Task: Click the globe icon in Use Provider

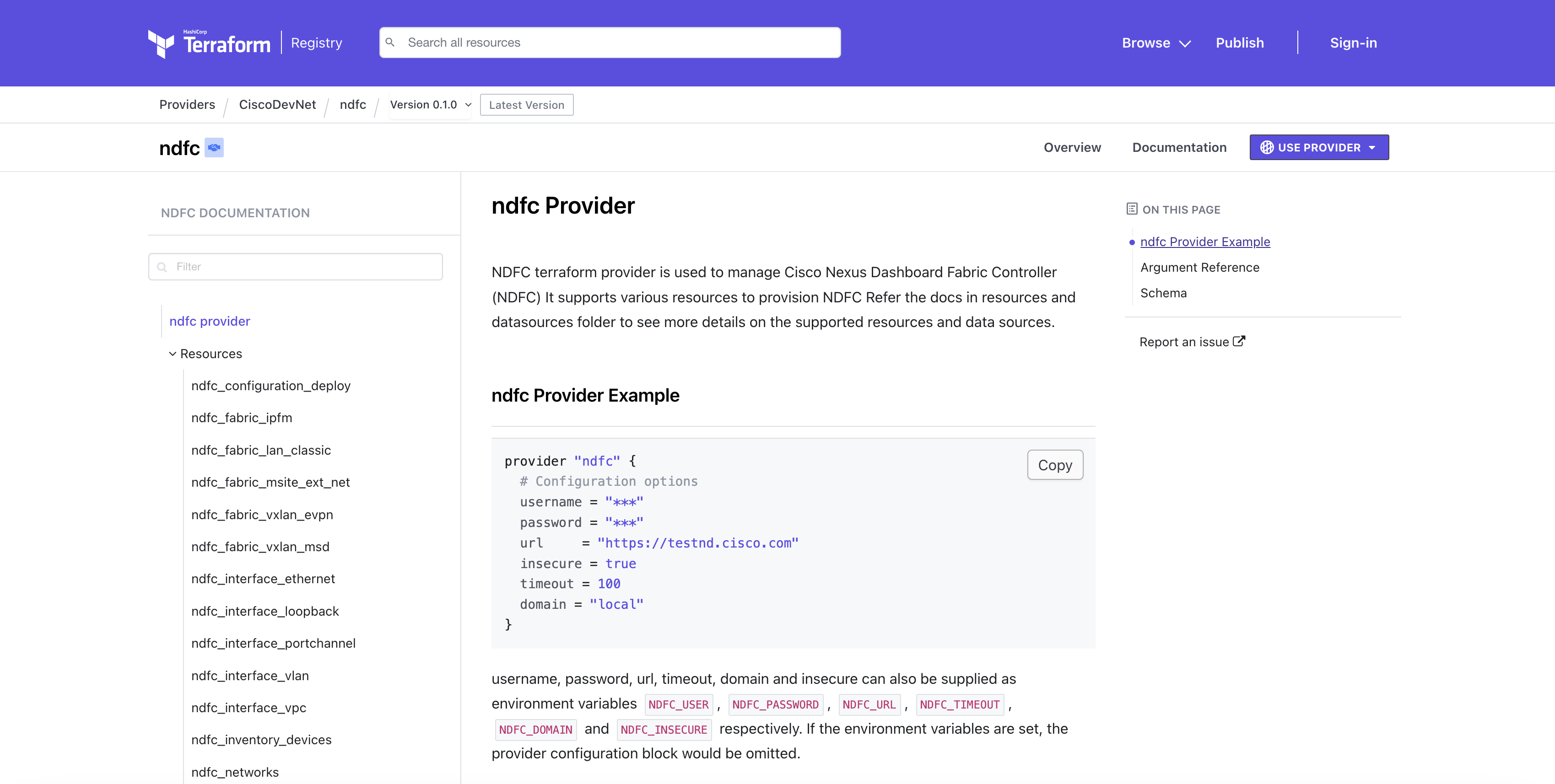Action: click(x=1266, y=148)
